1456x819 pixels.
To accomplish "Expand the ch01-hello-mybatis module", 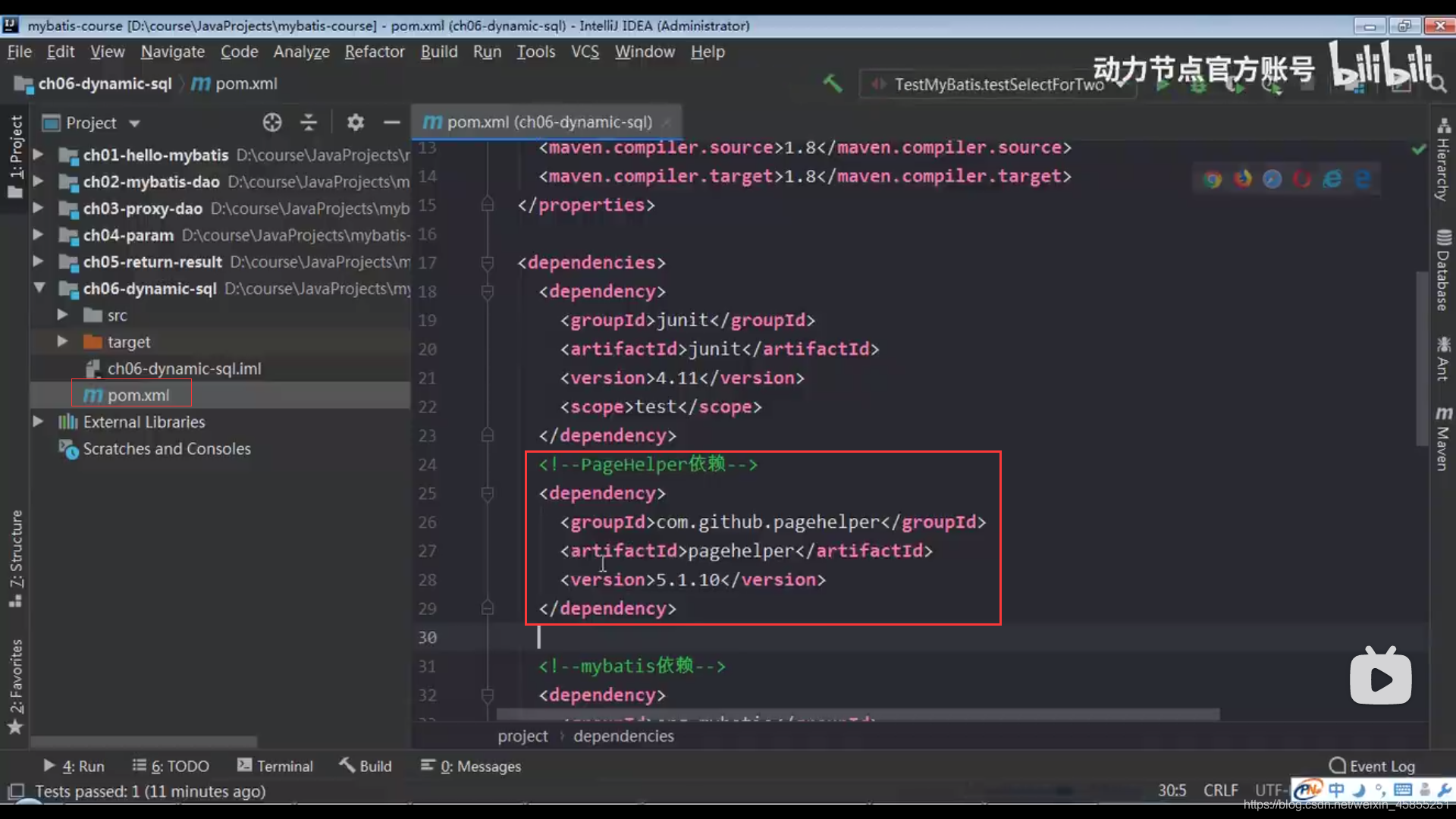I will [38, 155].
